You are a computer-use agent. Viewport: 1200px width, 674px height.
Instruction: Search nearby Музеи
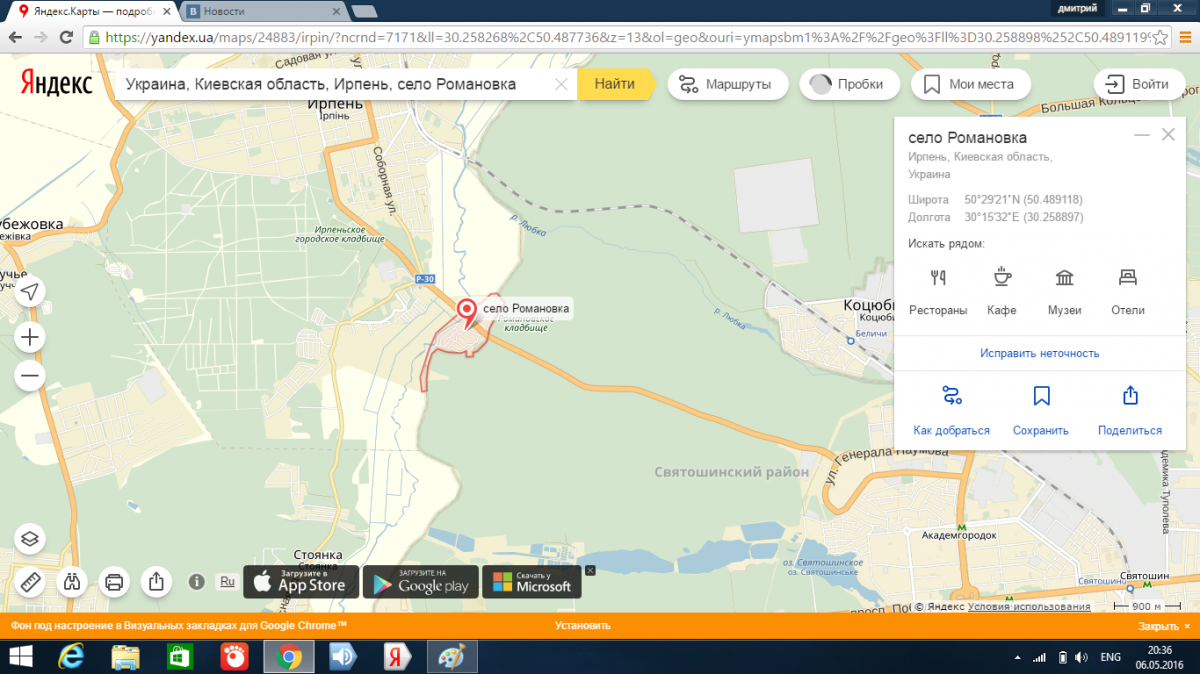click(x=1065, y=291)
